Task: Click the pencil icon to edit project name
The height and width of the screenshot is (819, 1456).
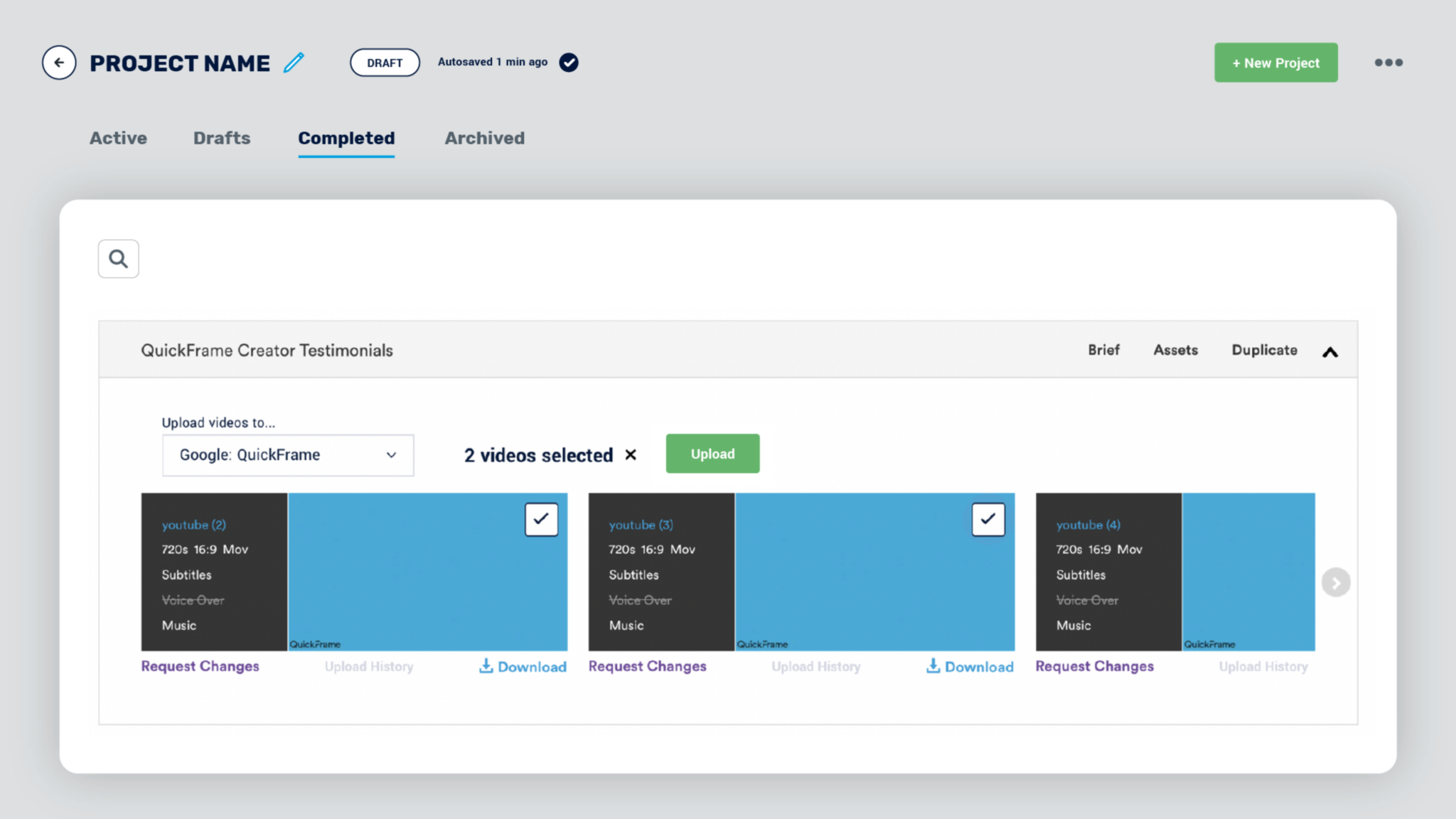Action: pyautogui.click(x=294, y=63)
